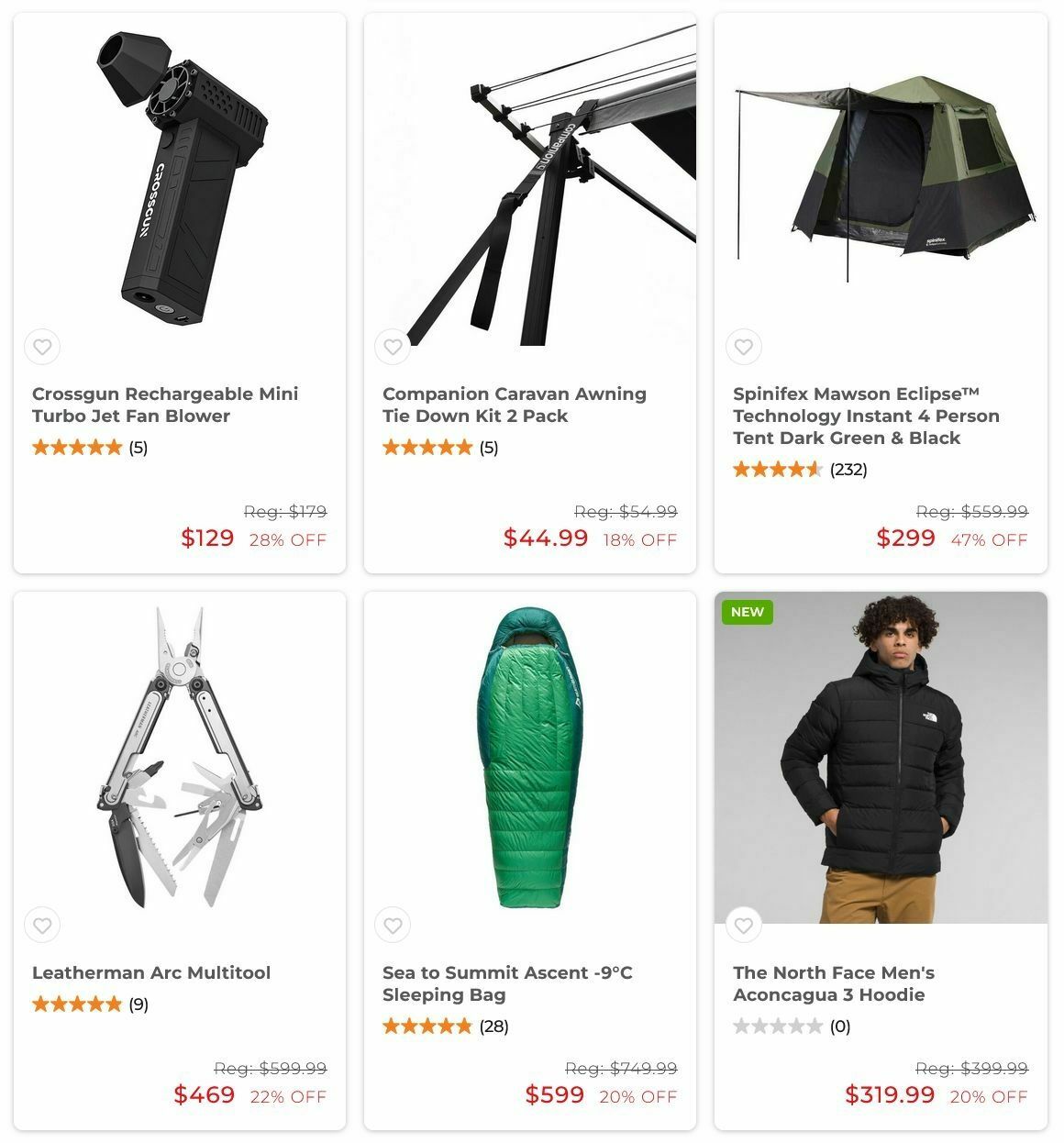Open The North Face Aconcagua 3 Hoodie title
Viewport: 1064px width, 1143px height.
(834, 983)
